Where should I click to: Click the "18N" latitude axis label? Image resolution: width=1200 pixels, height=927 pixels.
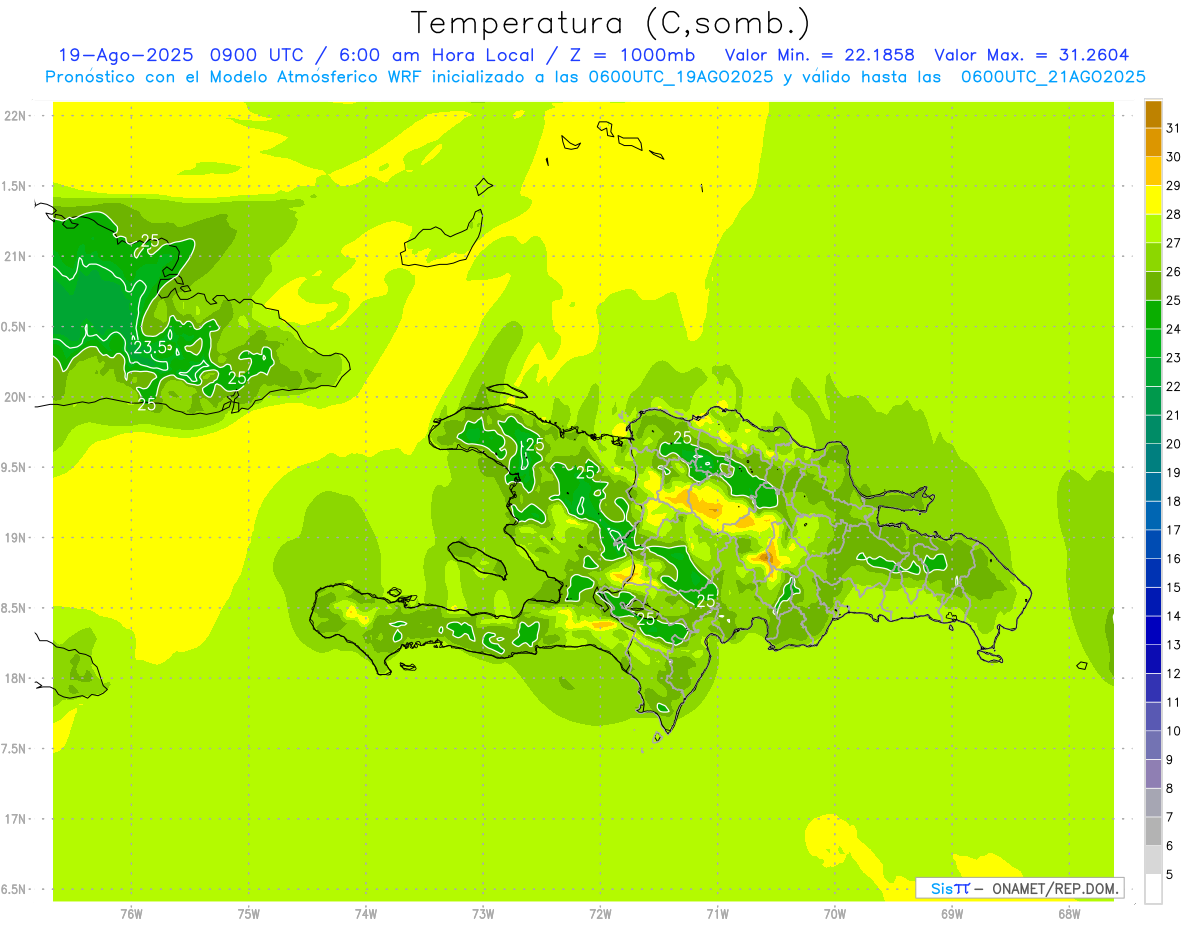[15, 678]
